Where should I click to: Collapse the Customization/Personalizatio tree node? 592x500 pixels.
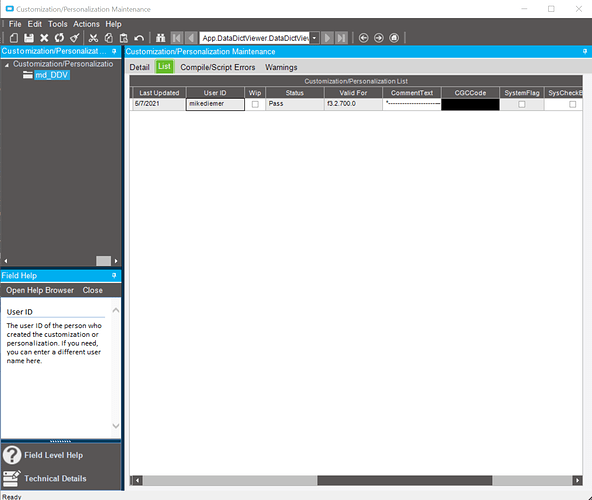(7, 65)
